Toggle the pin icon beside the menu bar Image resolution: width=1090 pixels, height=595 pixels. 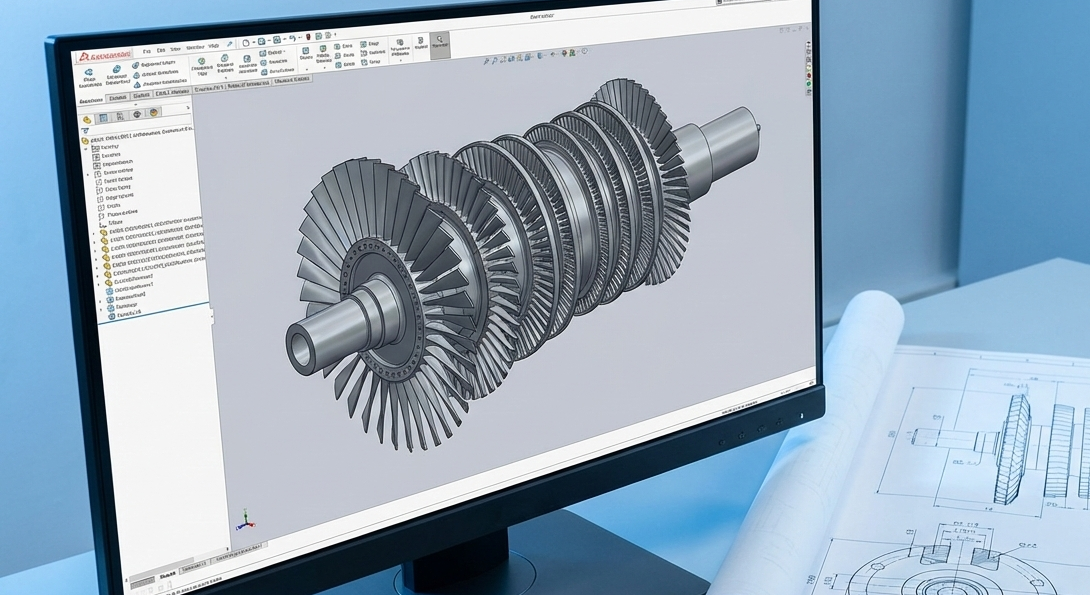coord(229,45)
